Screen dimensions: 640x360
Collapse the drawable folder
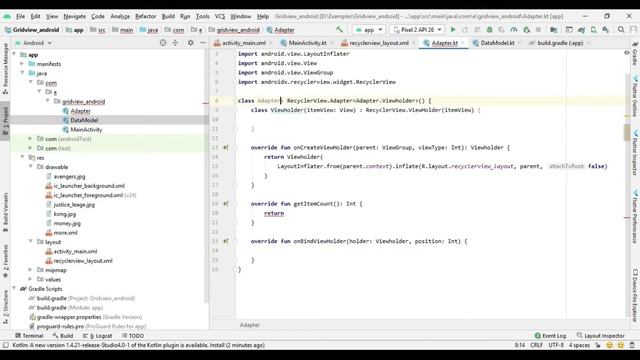31,167
